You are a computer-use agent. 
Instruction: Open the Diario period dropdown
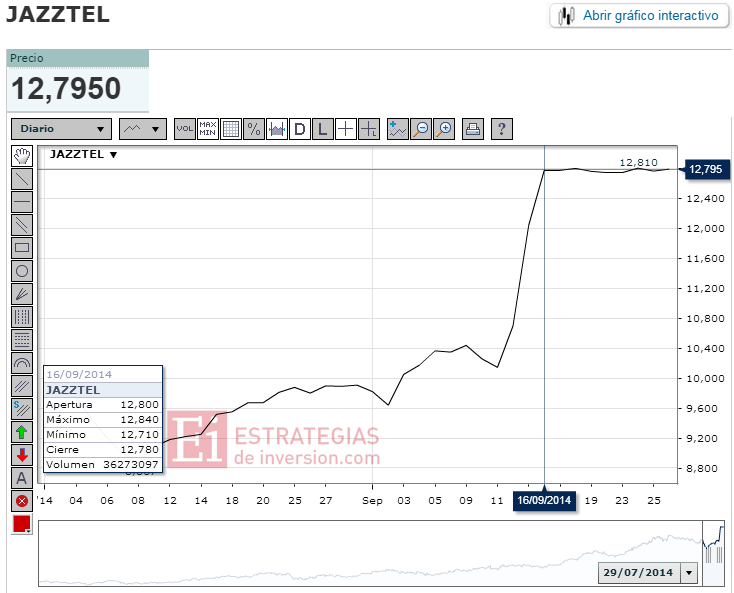pyautogui.click(x=61, y=129)
